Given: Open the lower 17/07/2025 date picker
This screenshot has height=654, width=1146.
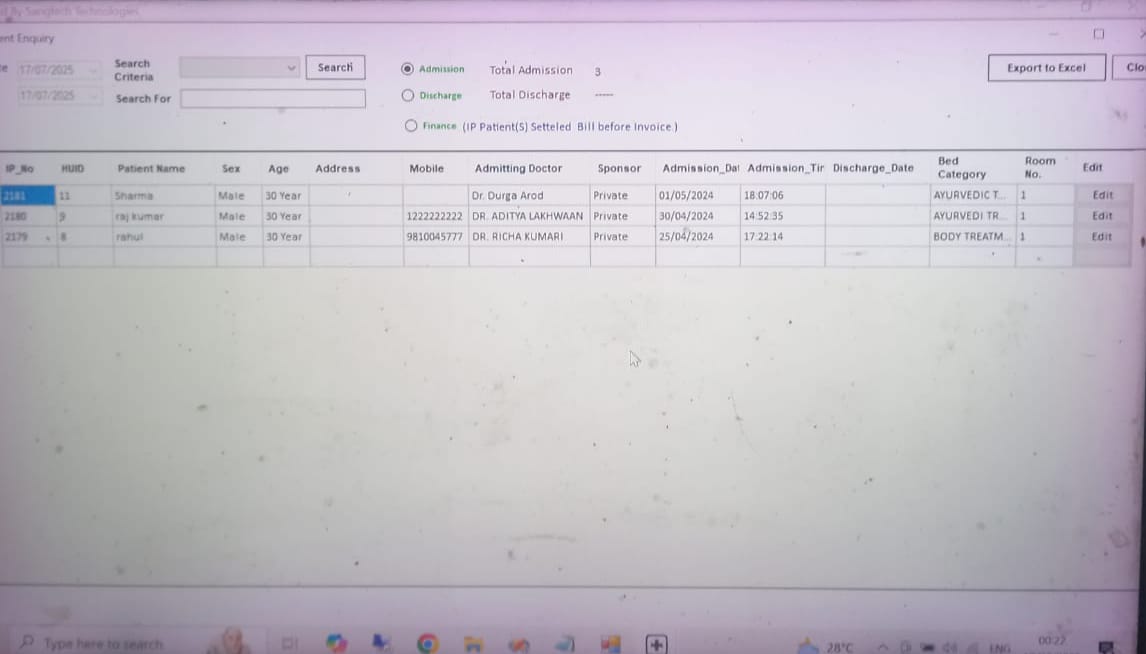Looking at the screenshot, I should point(58,96).
